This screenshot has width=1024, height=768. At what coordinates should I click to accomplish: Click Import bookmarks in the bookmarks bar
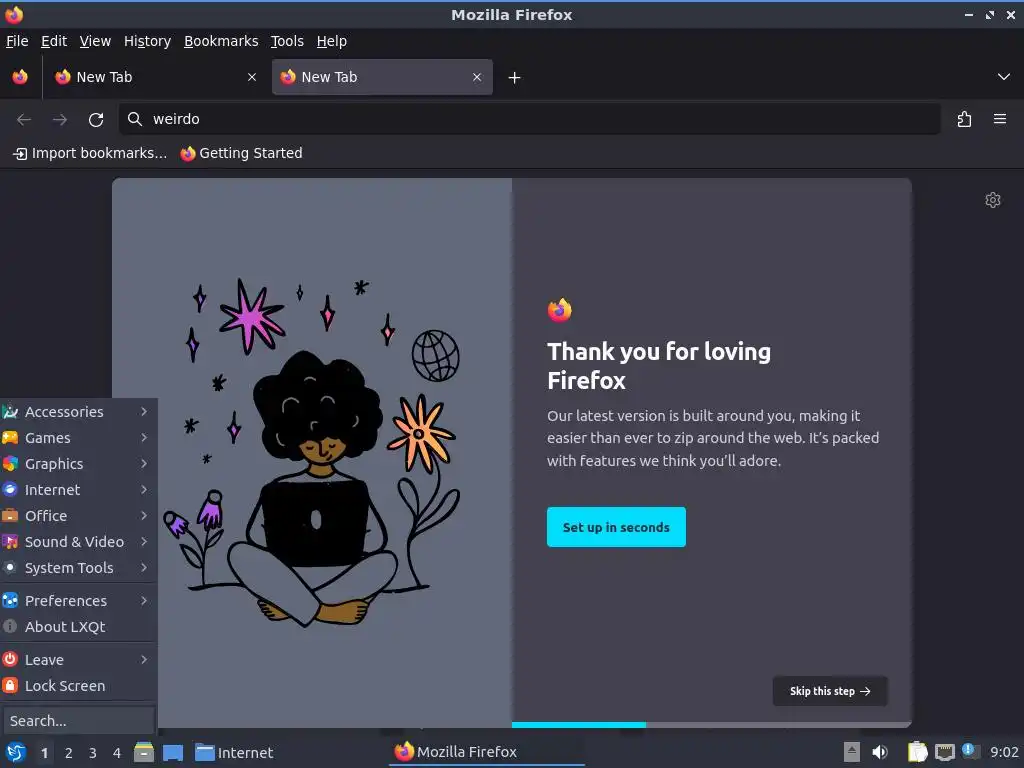(90, 153)
